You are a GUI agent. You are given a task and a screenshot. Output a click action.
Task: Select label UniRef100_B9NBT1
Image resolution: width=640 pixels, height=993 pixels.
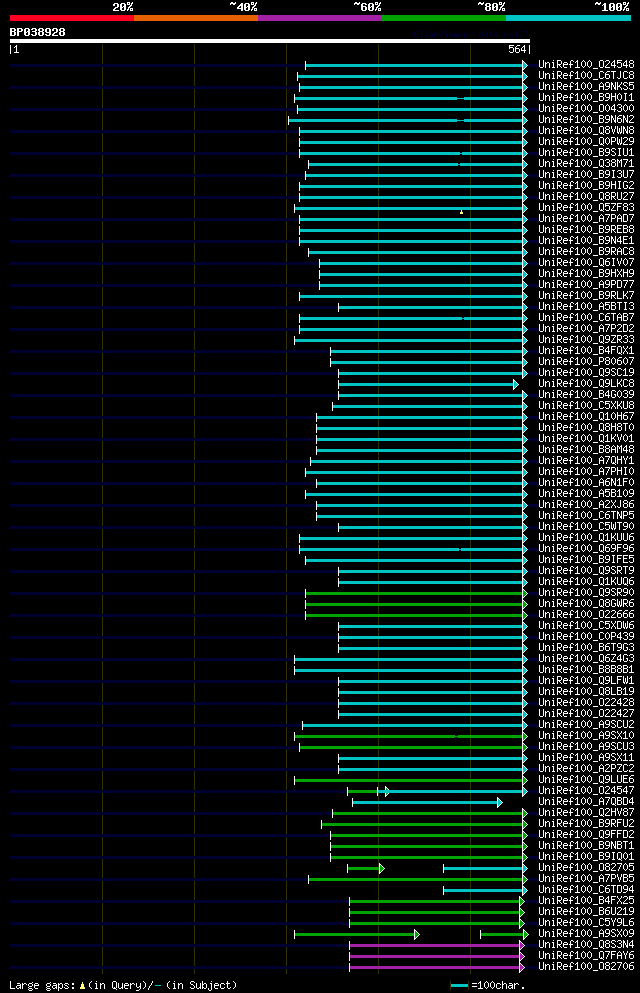586,845
